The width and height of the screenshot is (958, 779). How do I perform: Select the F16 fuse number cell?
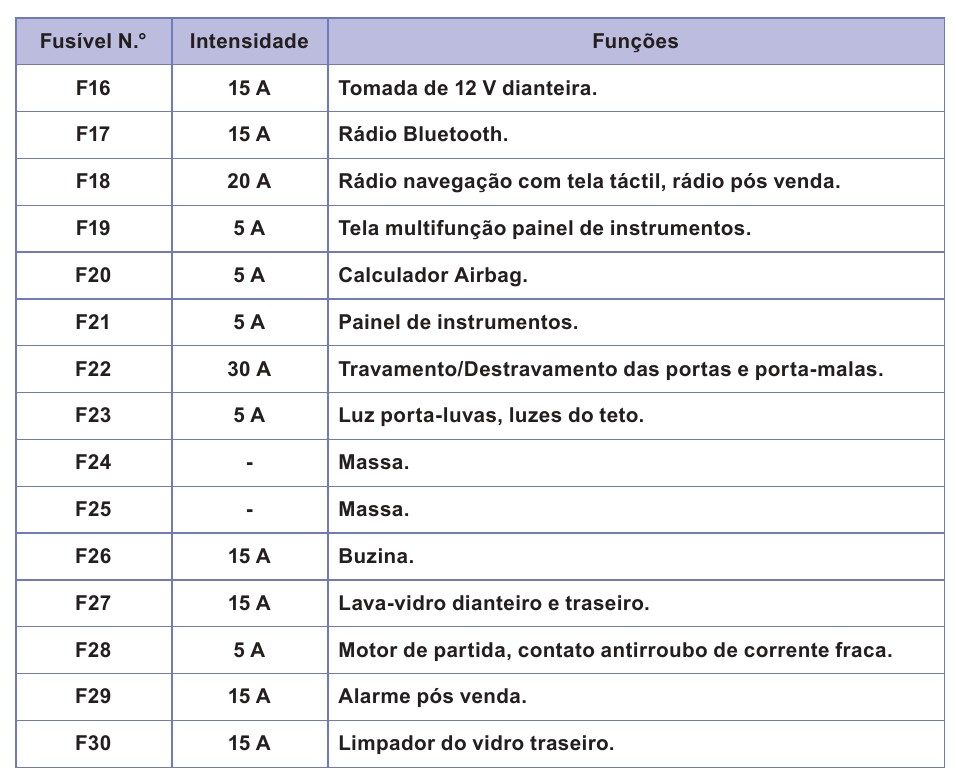point(93,88)
